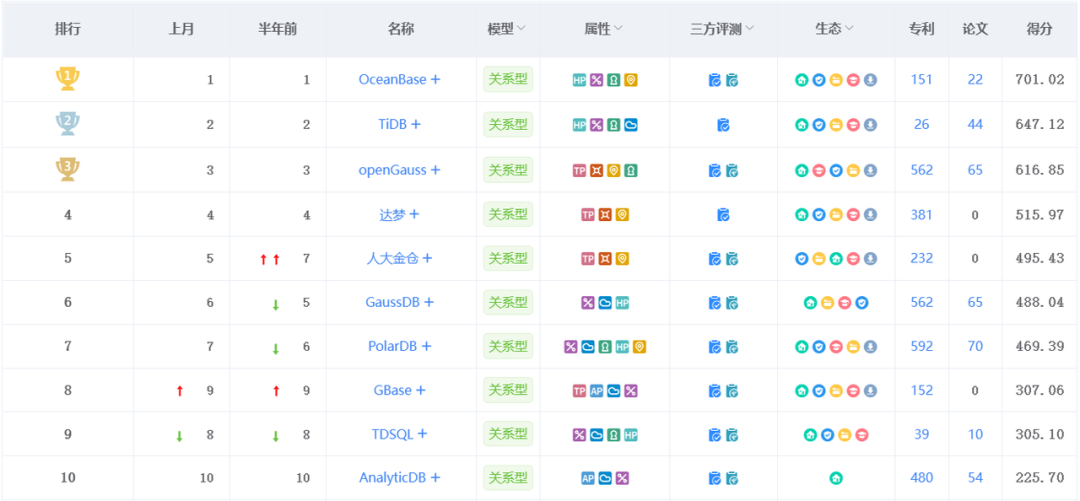This screenshot has width=1080, height=501.
Task: Open the 生态 column filter dropdown
Action: pyautogui.click(x=849, y=28)
